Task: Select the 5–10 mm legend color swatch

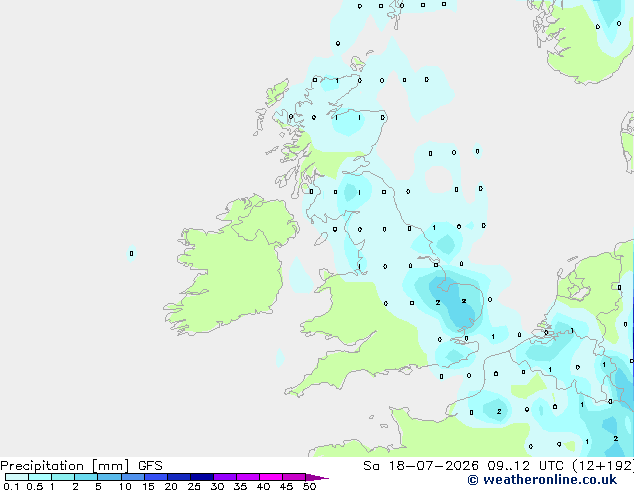Action: click(109, 477)
